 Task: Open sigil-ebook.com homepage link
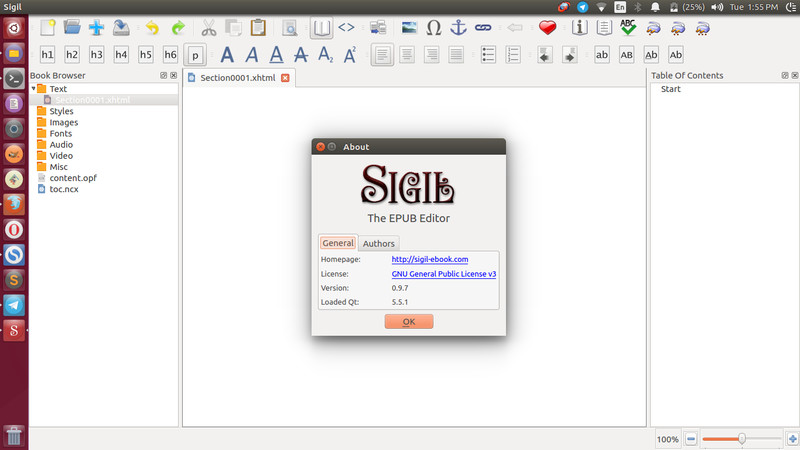point(430,259)
